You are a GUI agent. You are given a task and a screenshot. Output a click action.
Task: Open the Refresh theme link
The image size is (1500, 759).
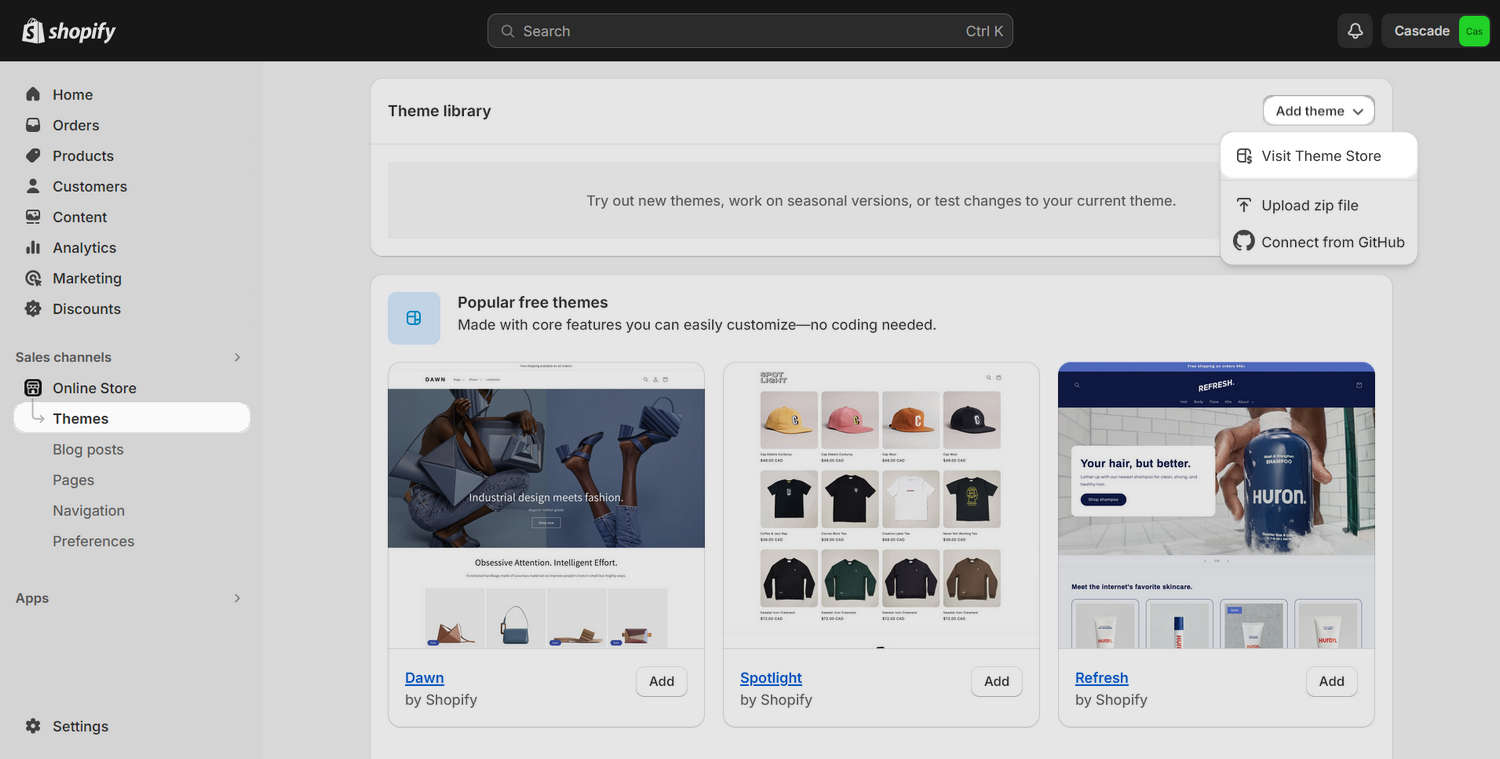(1101, 678)
